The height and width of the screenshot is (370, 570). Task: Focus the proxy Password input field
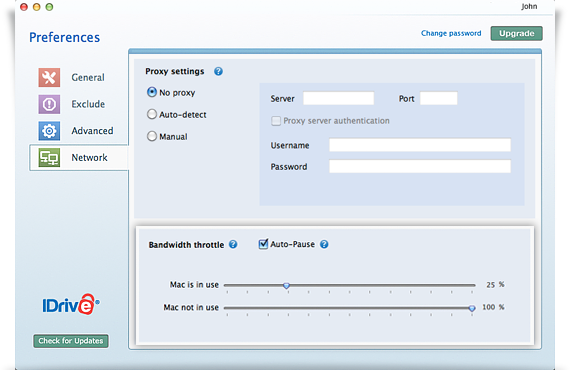(420, 166)
